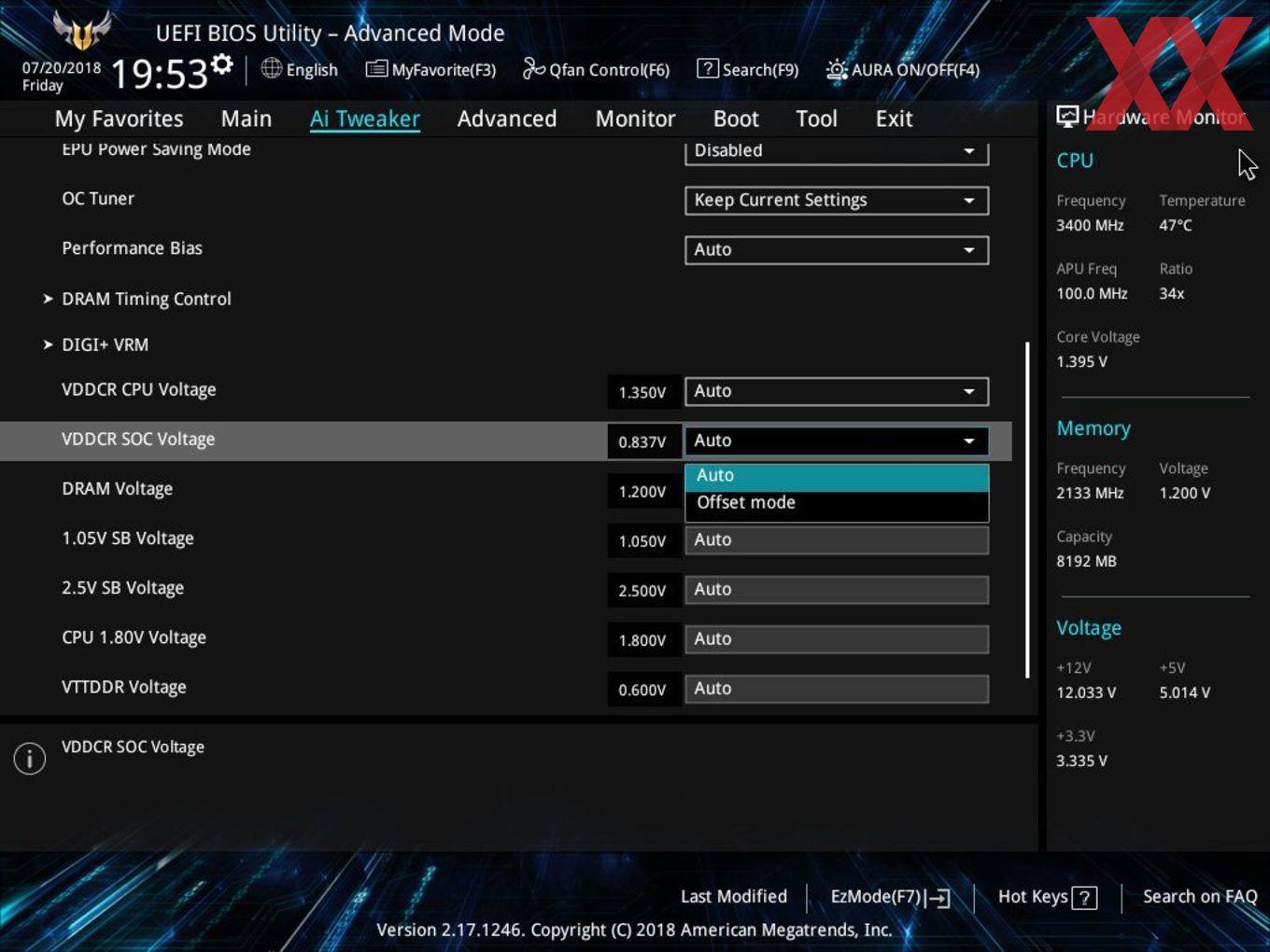Click the 0.600V current value box
This screenshot has height=952, width=1270.
(642, 689)
